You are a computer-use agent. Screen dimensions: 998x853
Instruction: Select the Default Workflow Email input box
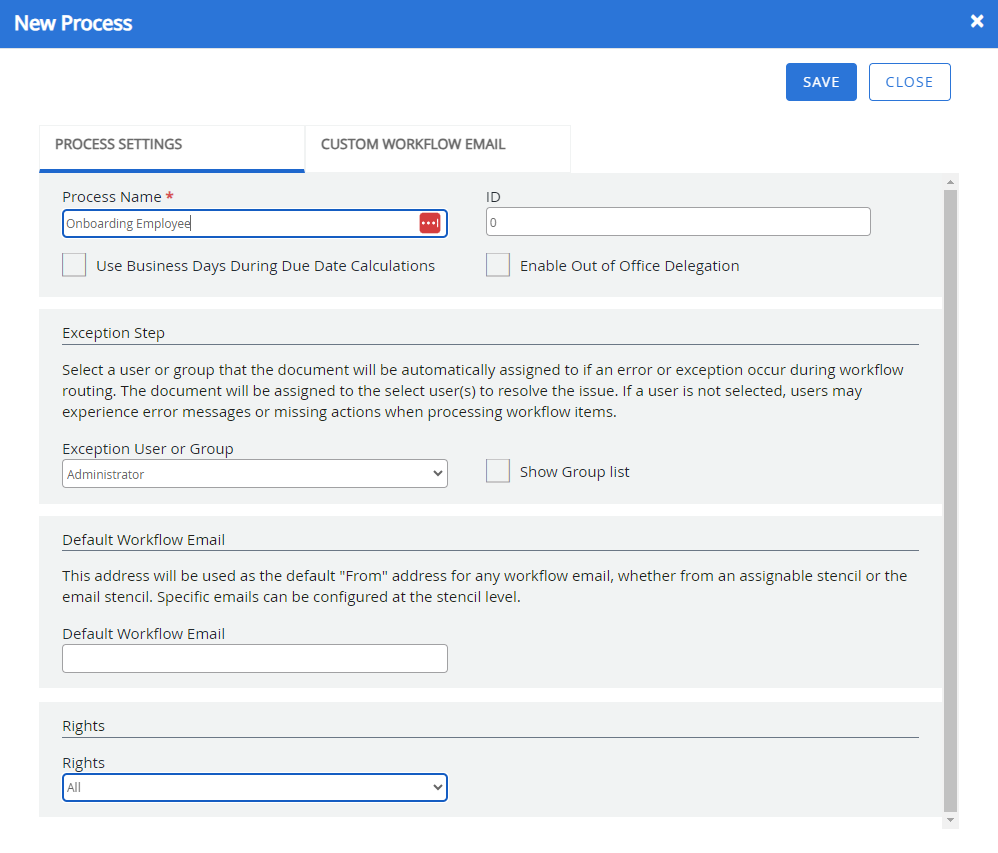point(254,659)
